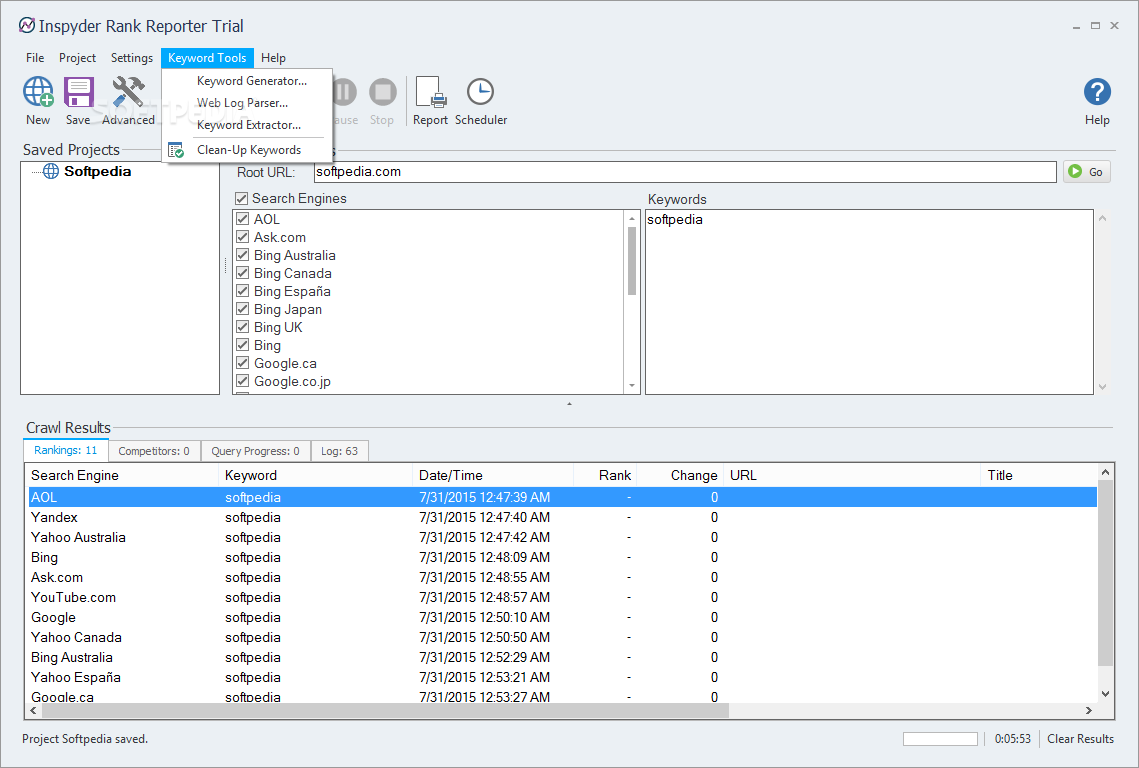Sort by Title column header

(1039, 475)
